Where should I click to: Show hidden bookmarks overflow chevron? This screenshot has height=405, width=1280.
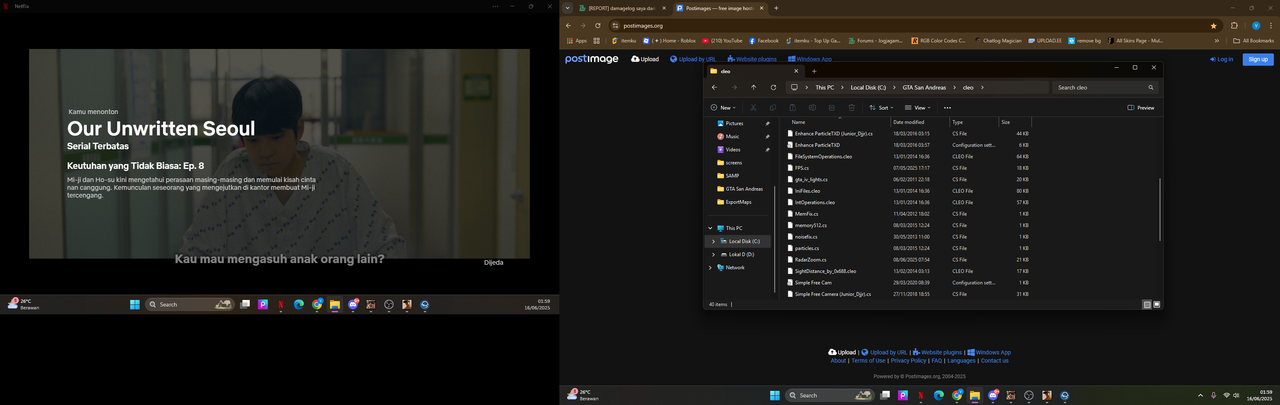(x=1217, y=41)
